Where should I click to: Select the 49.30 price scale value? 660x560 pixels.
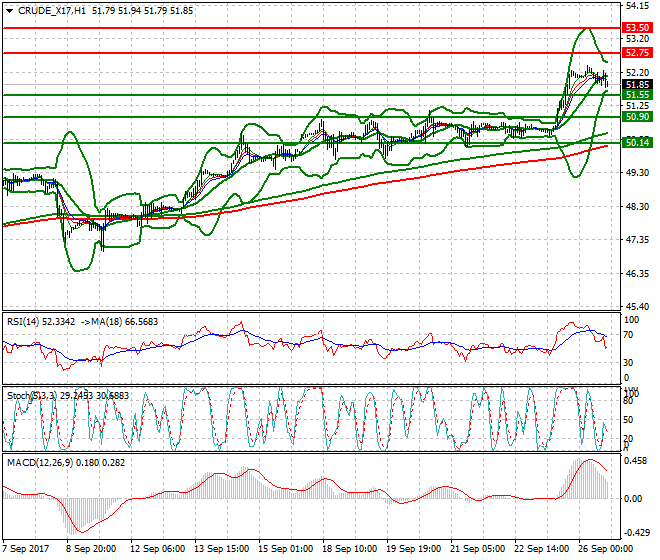coord(637,173)
